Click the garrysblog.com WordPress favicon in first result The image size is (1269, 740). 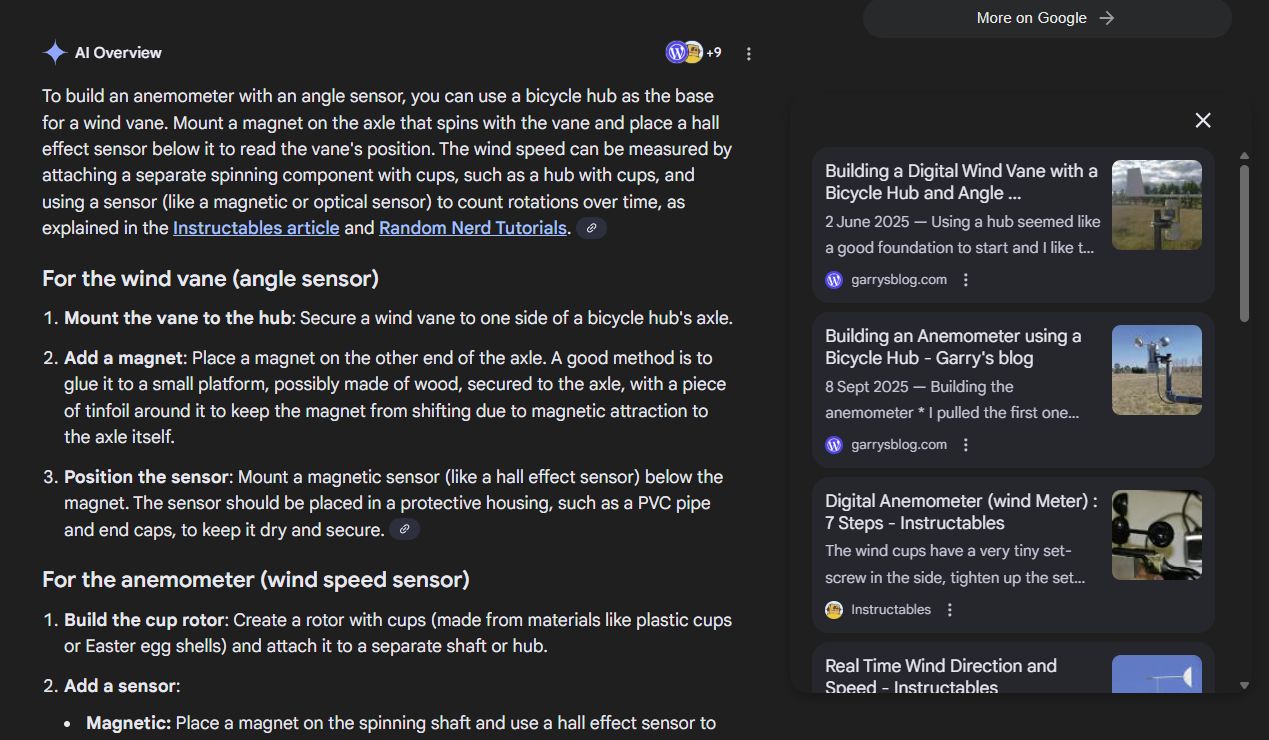tap(834, 280)
